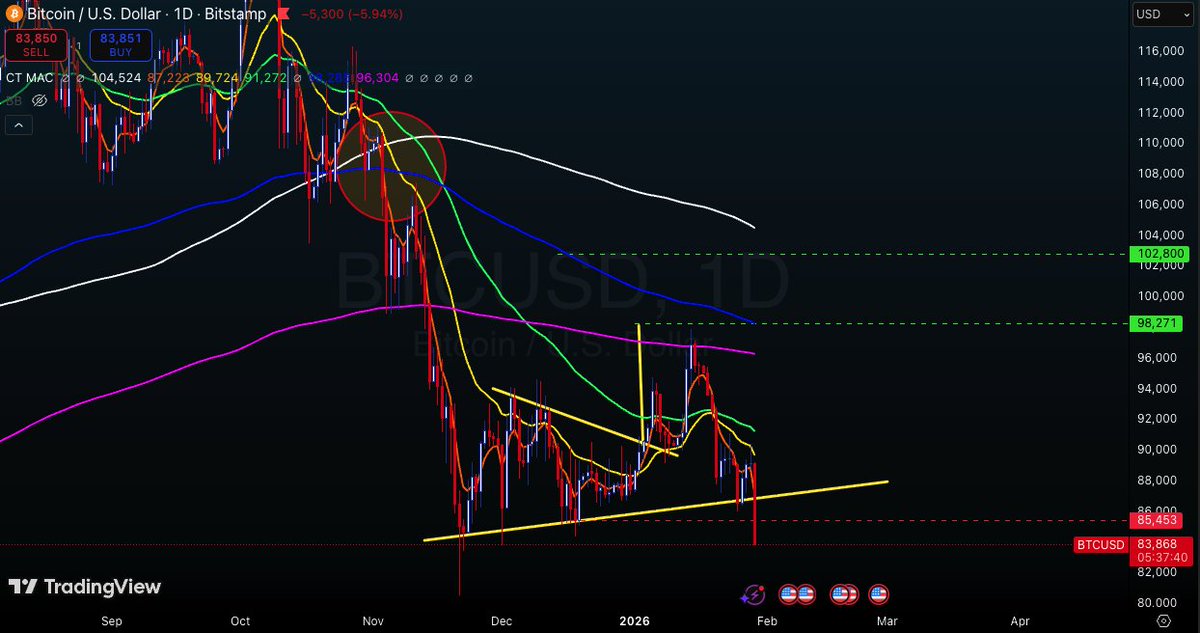Show the hidden BB indicator via eye icon
Screen dimensions: 1200x633
point(40,100)
